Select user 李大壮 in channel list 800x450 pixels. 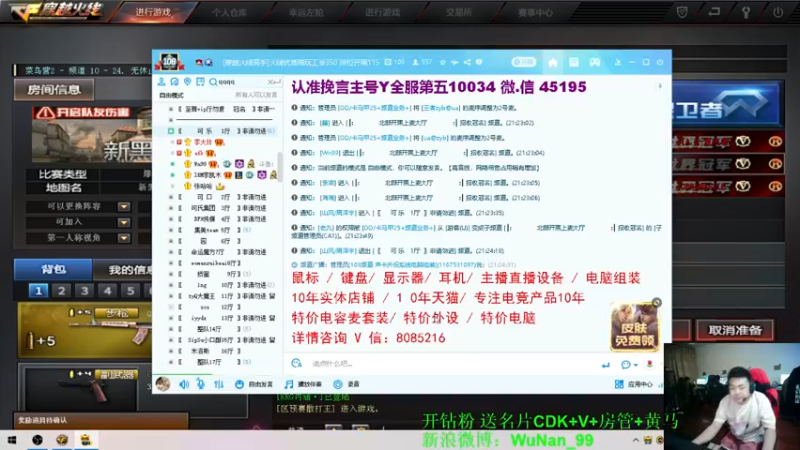click(x=203, y=142)
